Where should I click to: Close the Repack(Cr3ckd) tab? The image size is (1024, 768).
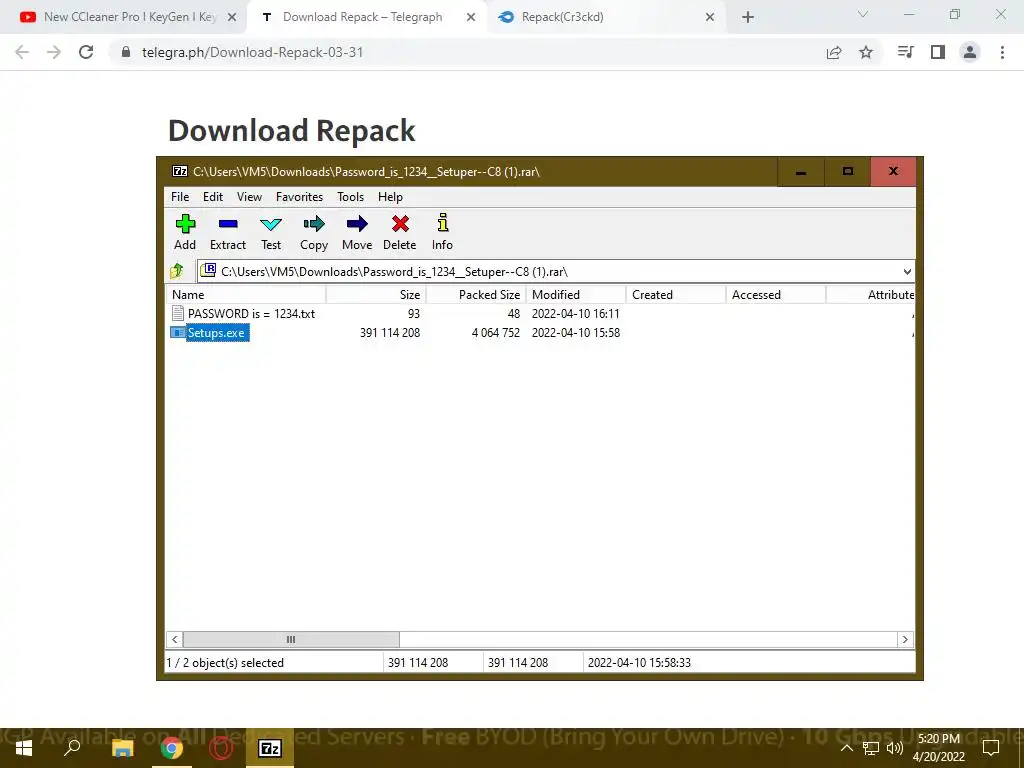[x=710, y=17]
